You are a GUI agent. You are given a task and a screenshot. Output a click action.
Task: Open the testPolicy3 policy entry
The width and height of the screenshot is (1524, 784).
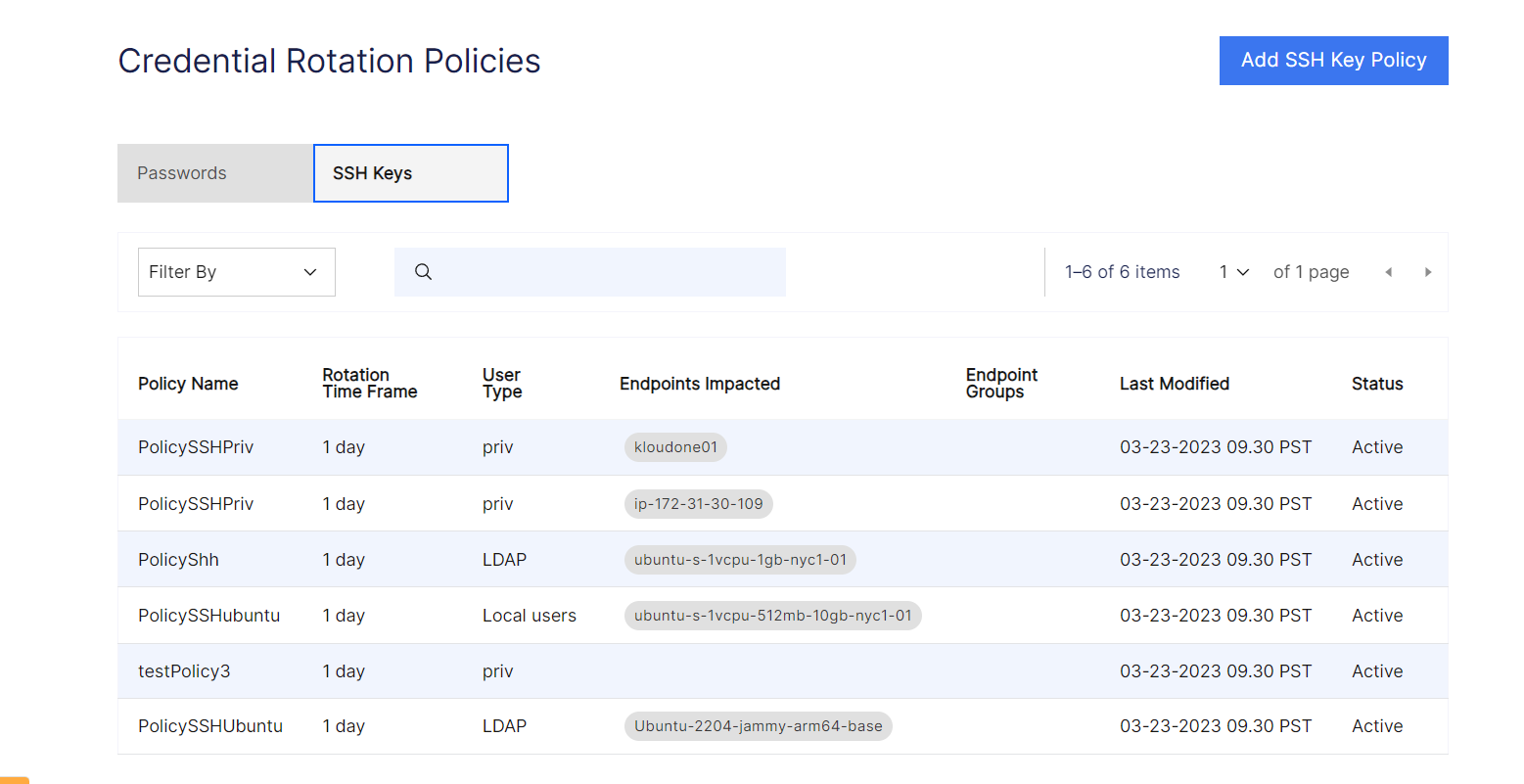pos(184,671)
